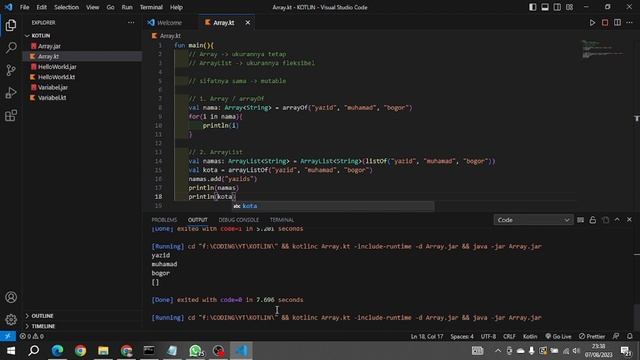Click Spaces: 4 indentation setting
Screen dimensions: 640x360
(462, 336)
